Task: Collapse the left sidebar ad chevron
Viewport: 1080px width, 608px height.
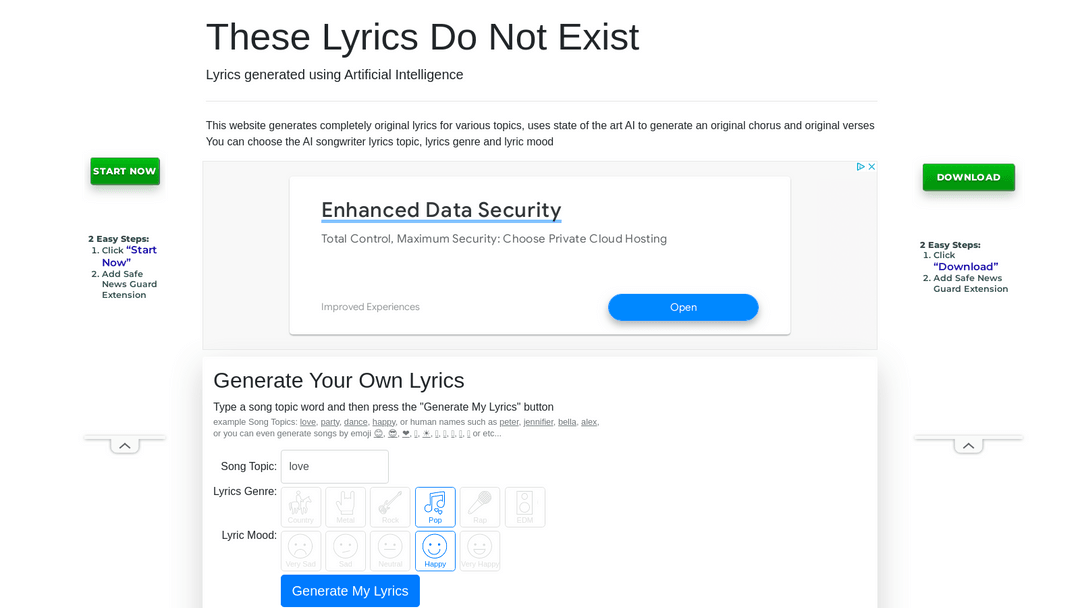Action: pyautogui.click(x=125, y=446)
